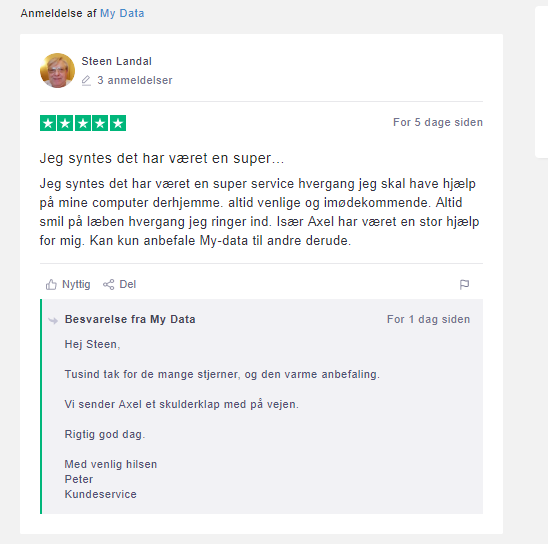Choose the Del share button

pos(119,284)
